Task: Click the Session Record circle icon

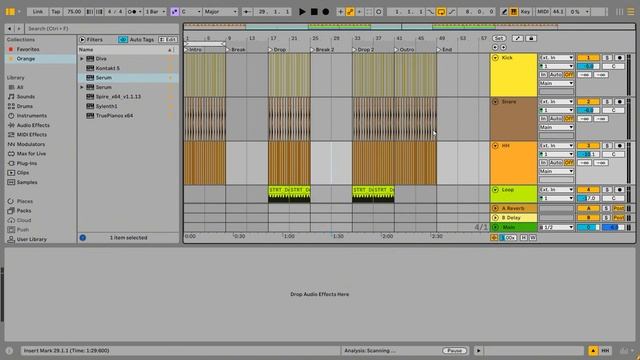Action: click(378, 12)
